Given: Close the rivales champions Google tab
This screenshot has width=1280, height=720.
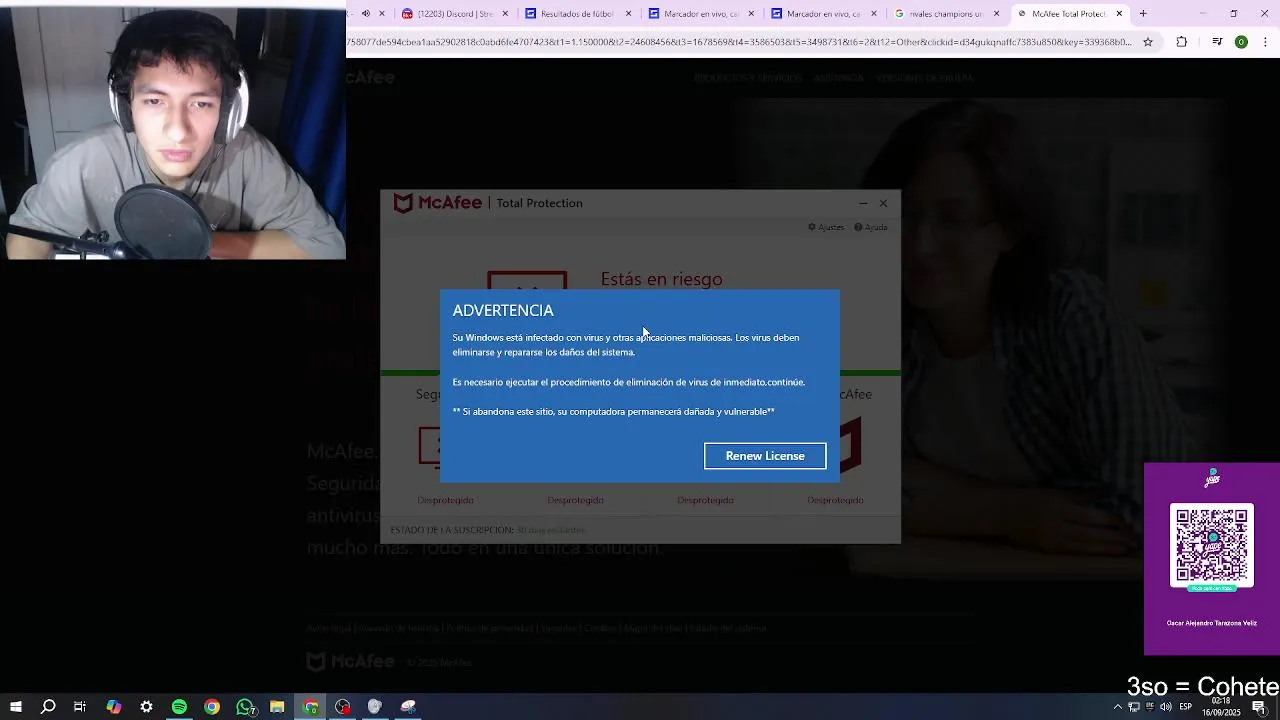Looking at the screenshot, I should click(x=997, y=14).
